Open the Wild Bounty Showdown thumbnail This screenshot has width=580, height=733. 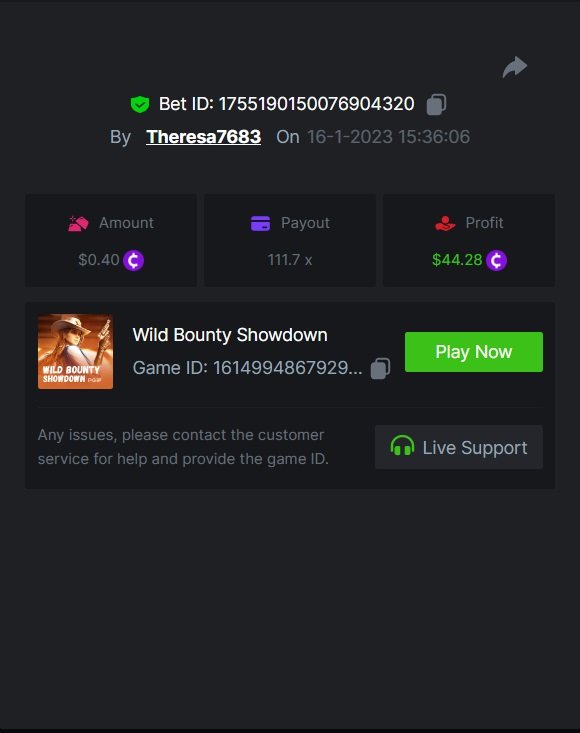[x=75, y=352]
